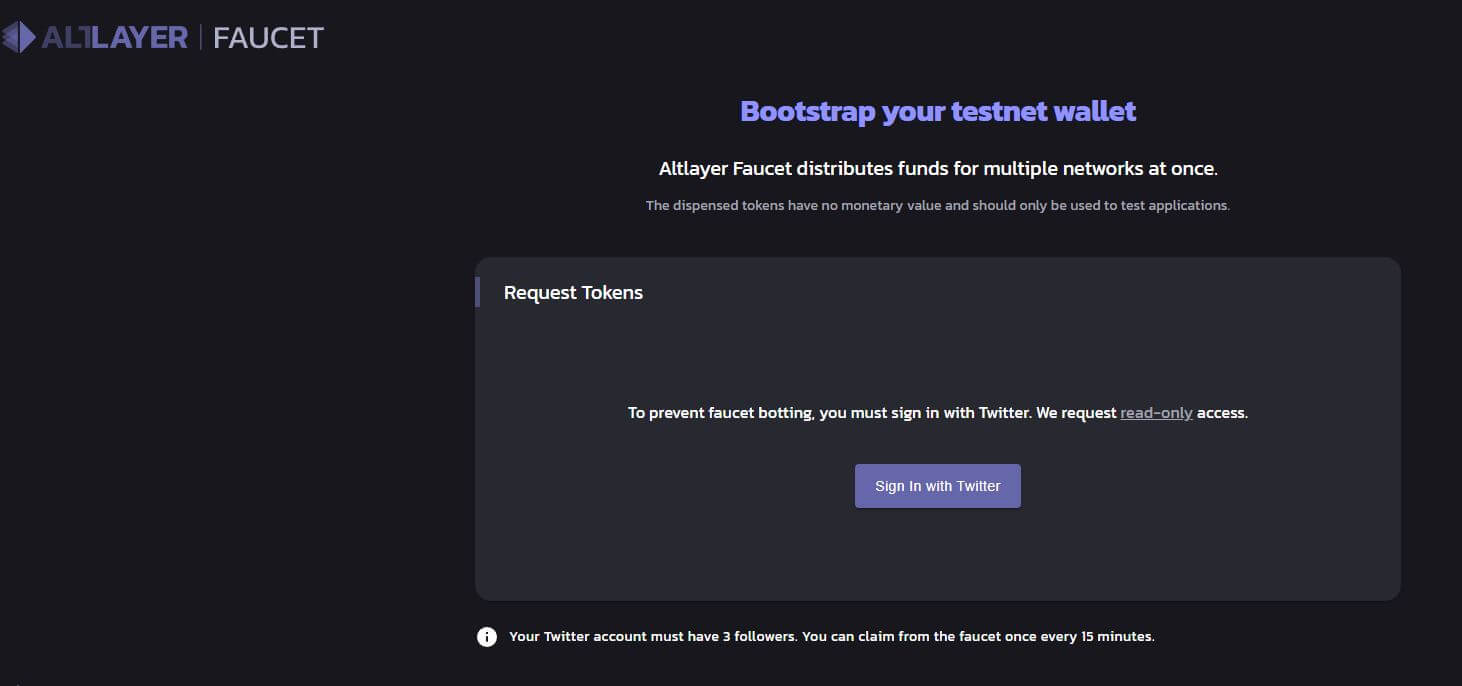
Task: Open the read-only access link
Action: tap(1156, 412)
